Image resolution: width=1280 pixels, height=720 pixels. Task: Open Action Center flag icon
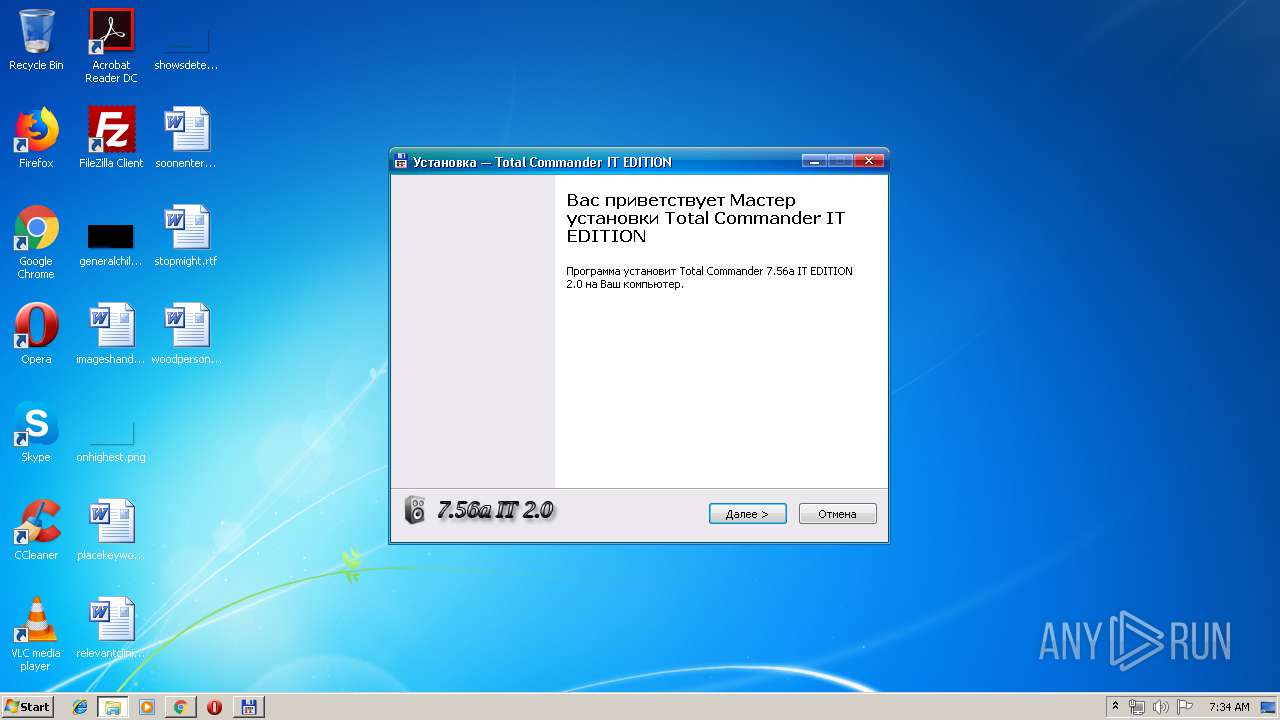coord(1184,707)
